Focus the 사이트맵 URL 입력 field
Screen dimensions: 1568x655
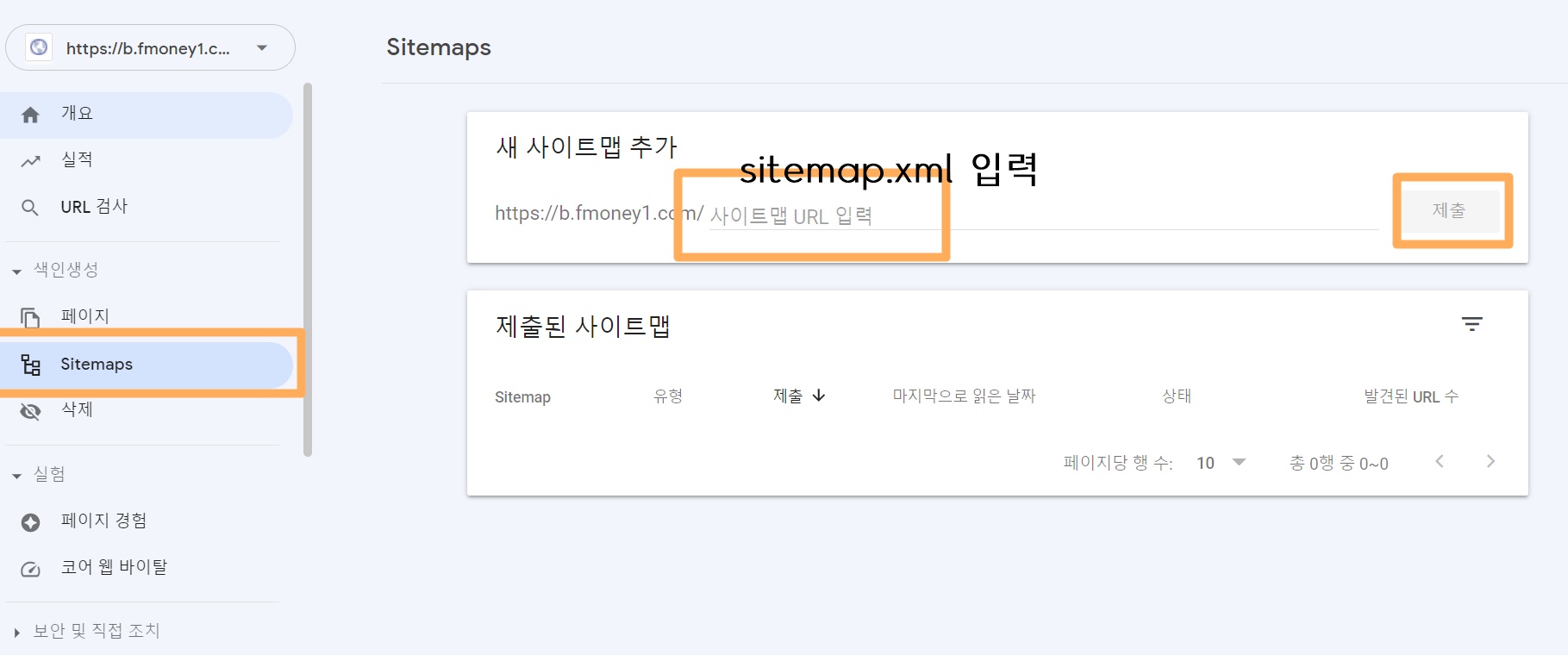pos(1043,215)
